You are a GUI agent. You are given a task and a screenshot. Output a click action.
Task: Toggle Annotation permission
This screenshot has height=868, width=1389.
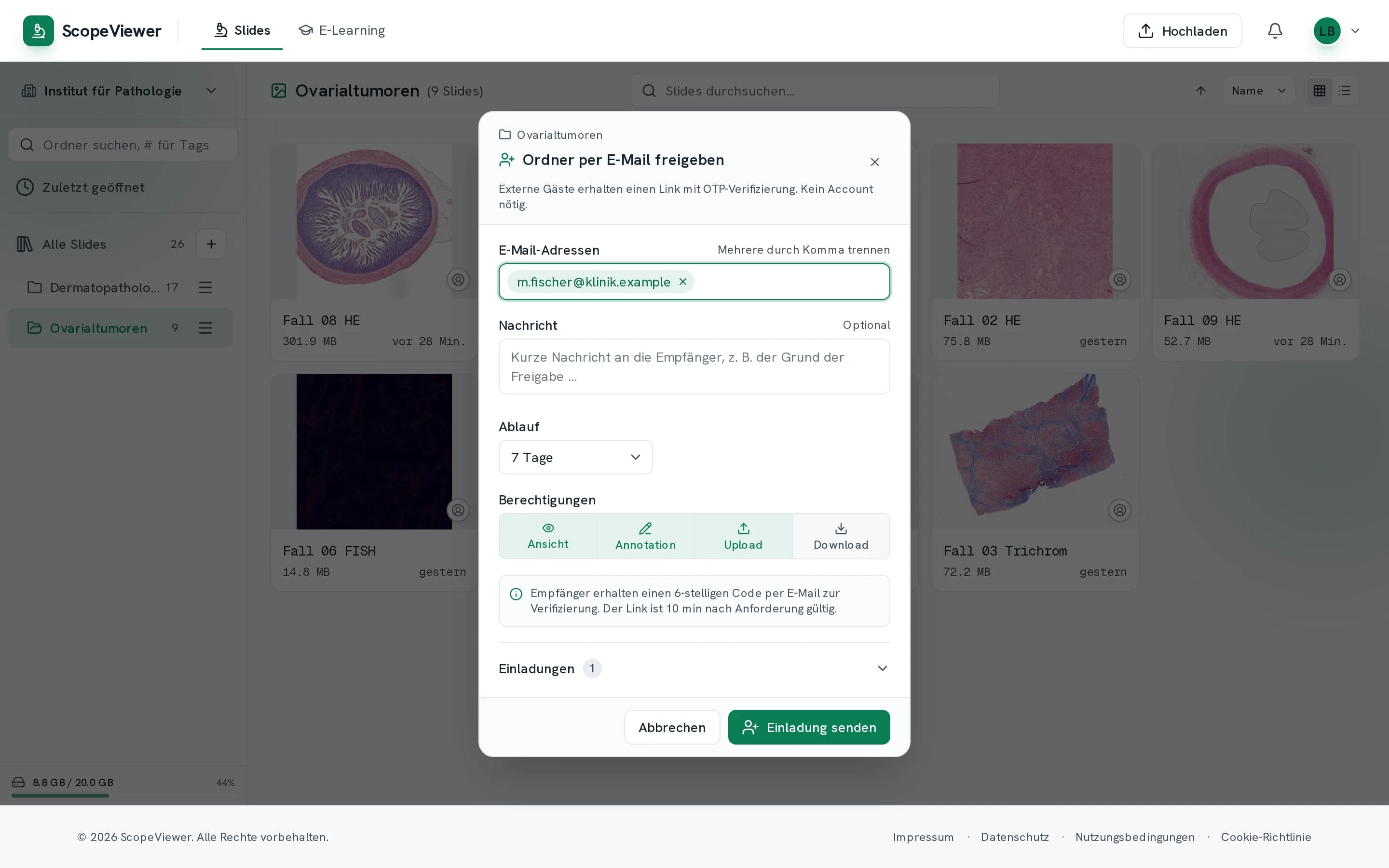[646, 536]
